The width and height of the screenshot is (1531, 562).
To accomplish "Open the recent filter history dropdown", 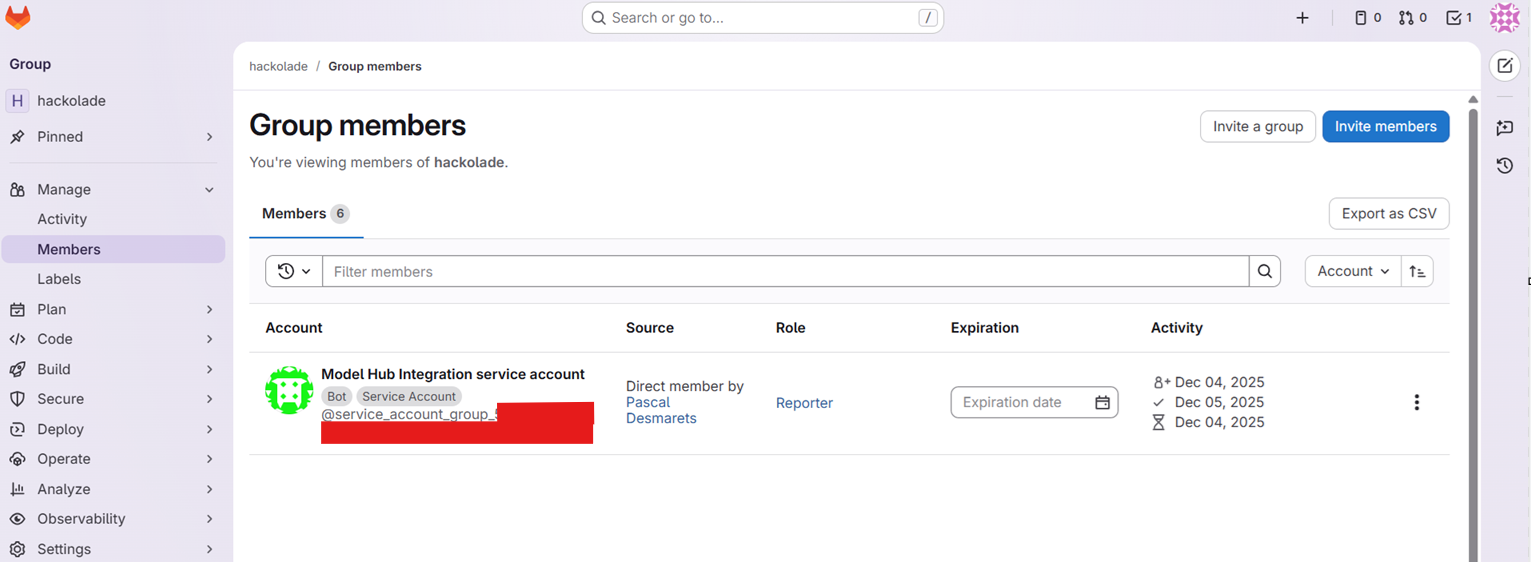I will (294, 271).
